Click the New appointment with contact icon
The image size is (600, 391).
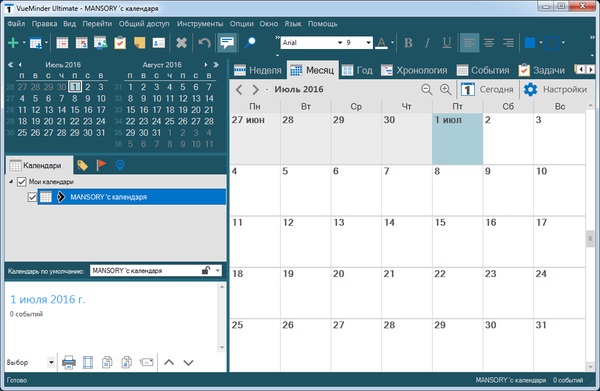click(81, 42)
